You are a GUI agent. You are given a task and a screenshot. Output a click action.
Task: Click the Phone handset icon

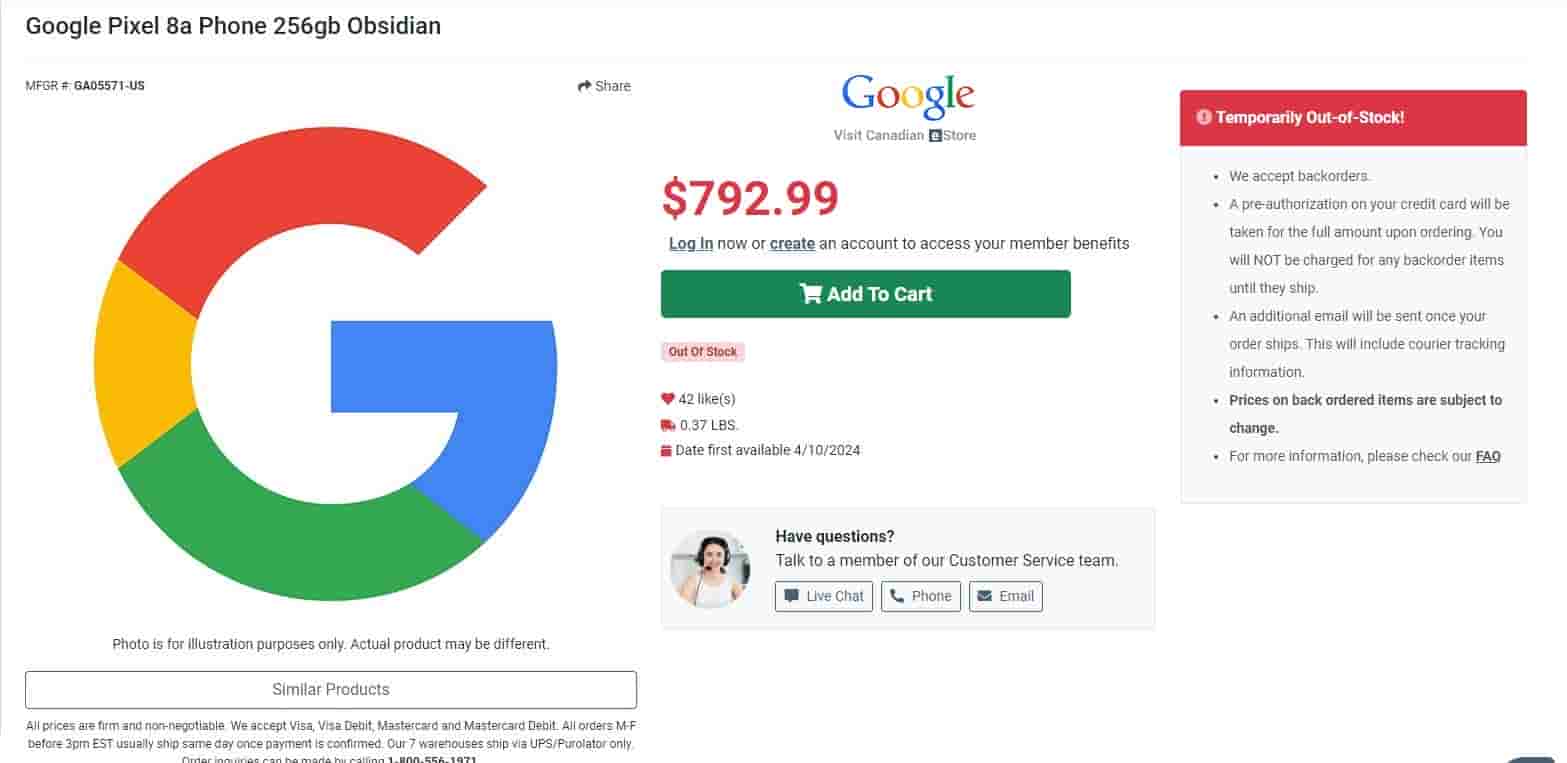[897, 596]
